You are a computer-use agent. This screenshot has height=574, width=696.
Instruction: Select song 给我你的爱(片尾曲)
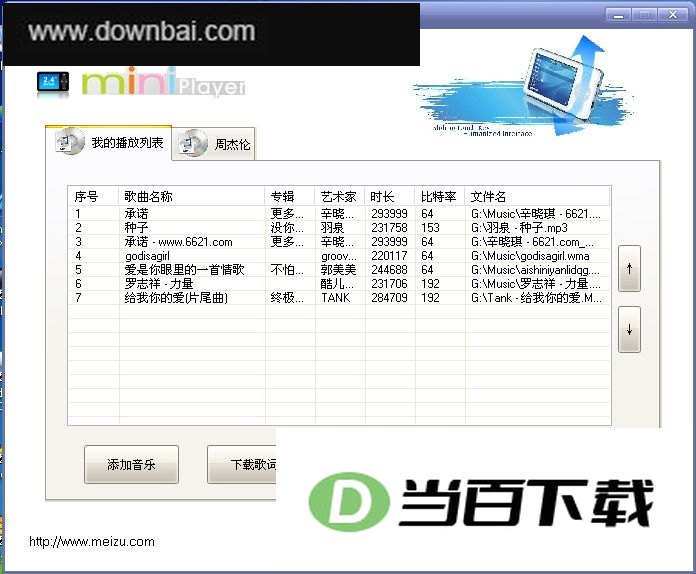click(x=176, y=297)
